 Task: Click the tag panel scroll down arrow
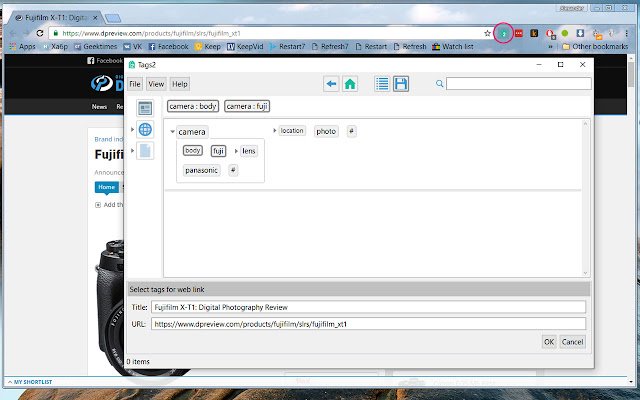coord(585,273)
